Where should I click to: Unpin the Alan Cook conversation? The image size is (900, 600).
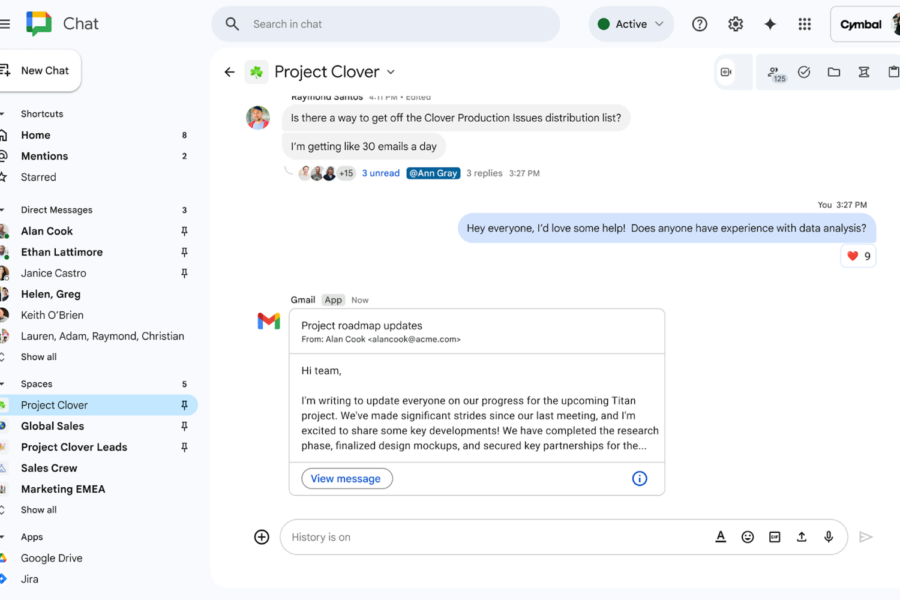coord(185,231)
